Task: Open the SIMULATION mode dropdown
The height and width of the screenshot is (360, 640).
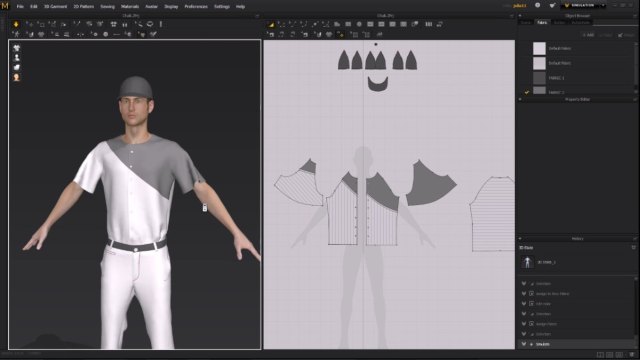Action: [x=584, y=5]
